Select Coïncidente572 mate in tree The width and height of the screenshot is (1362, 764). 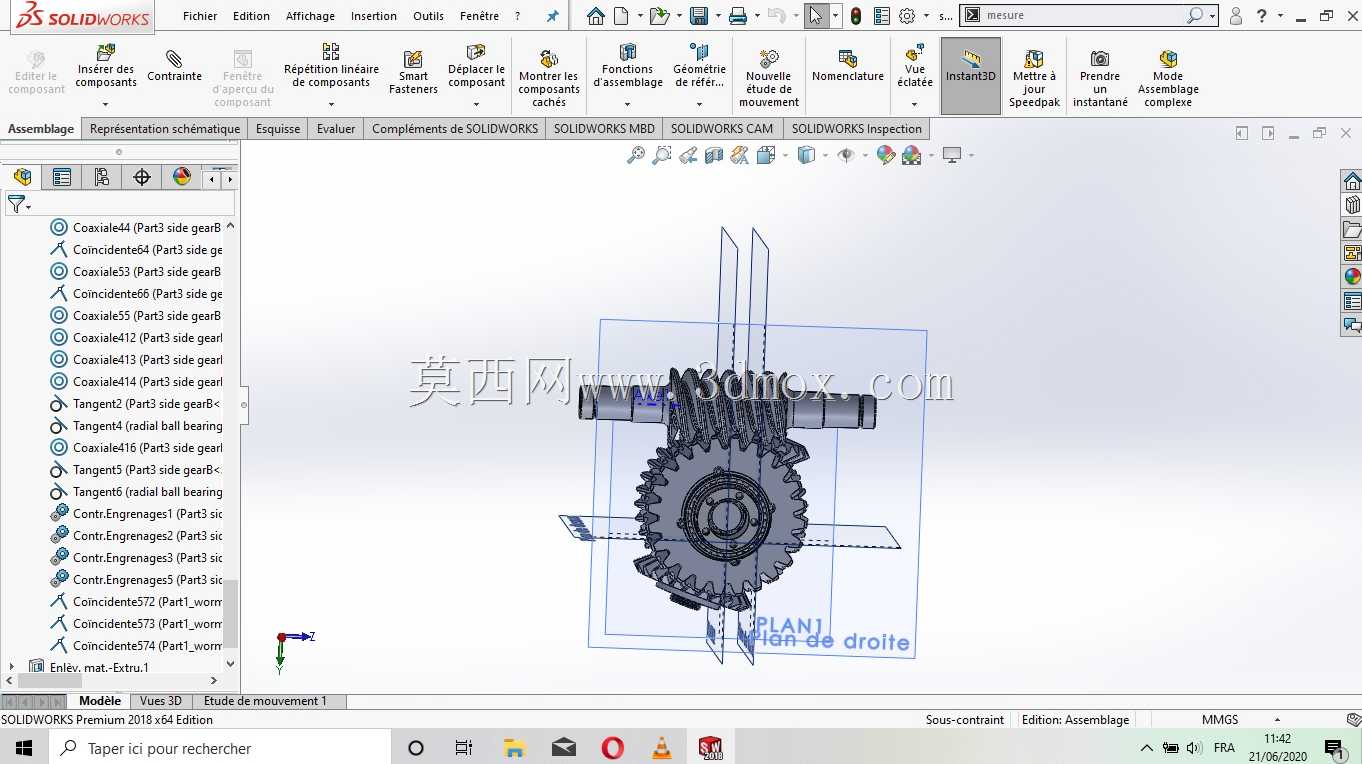[x=136, y=602]
